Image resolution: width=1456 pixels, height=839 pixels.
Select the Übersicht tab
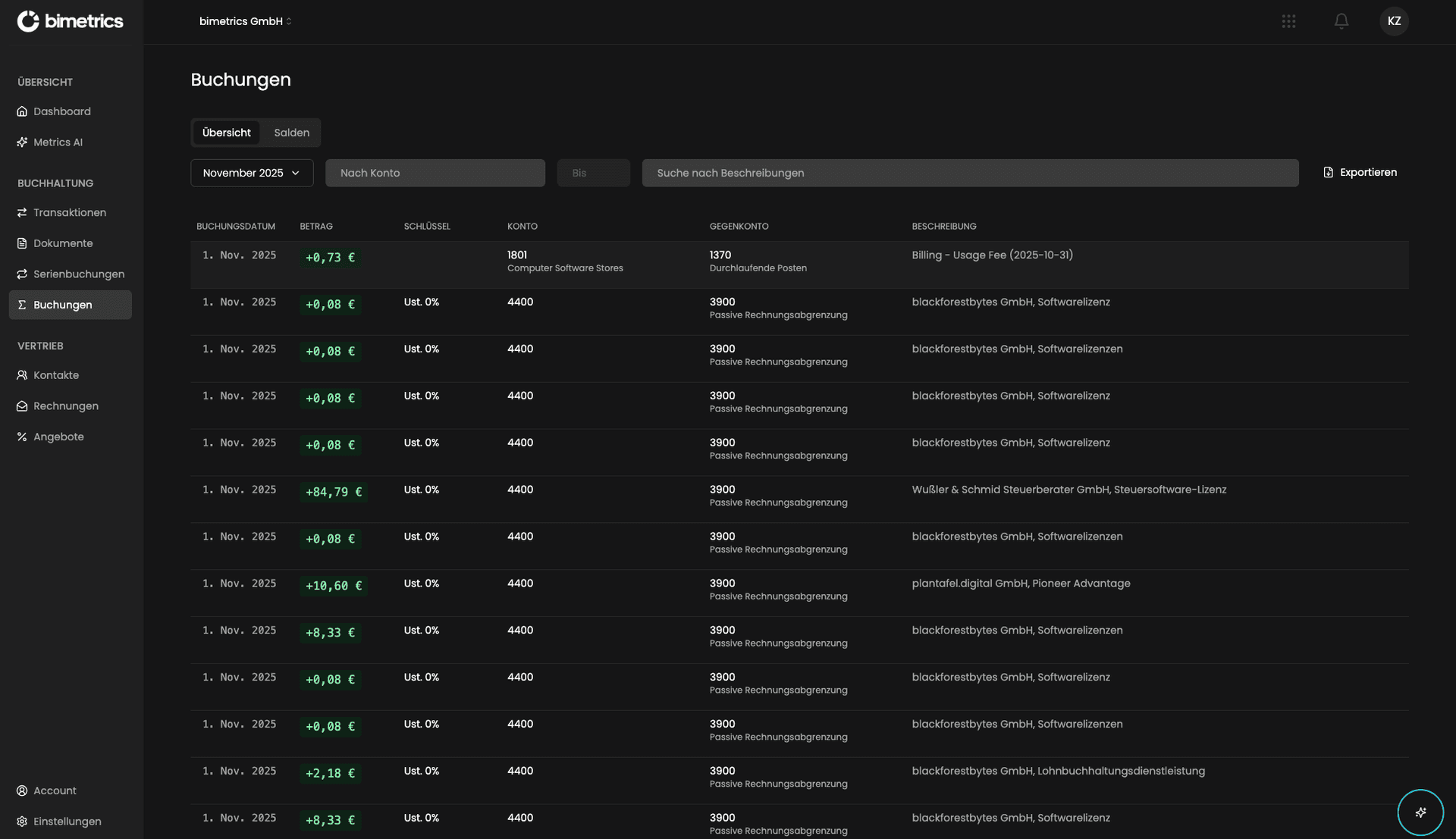pyautogui.click(x=226, y=133)
